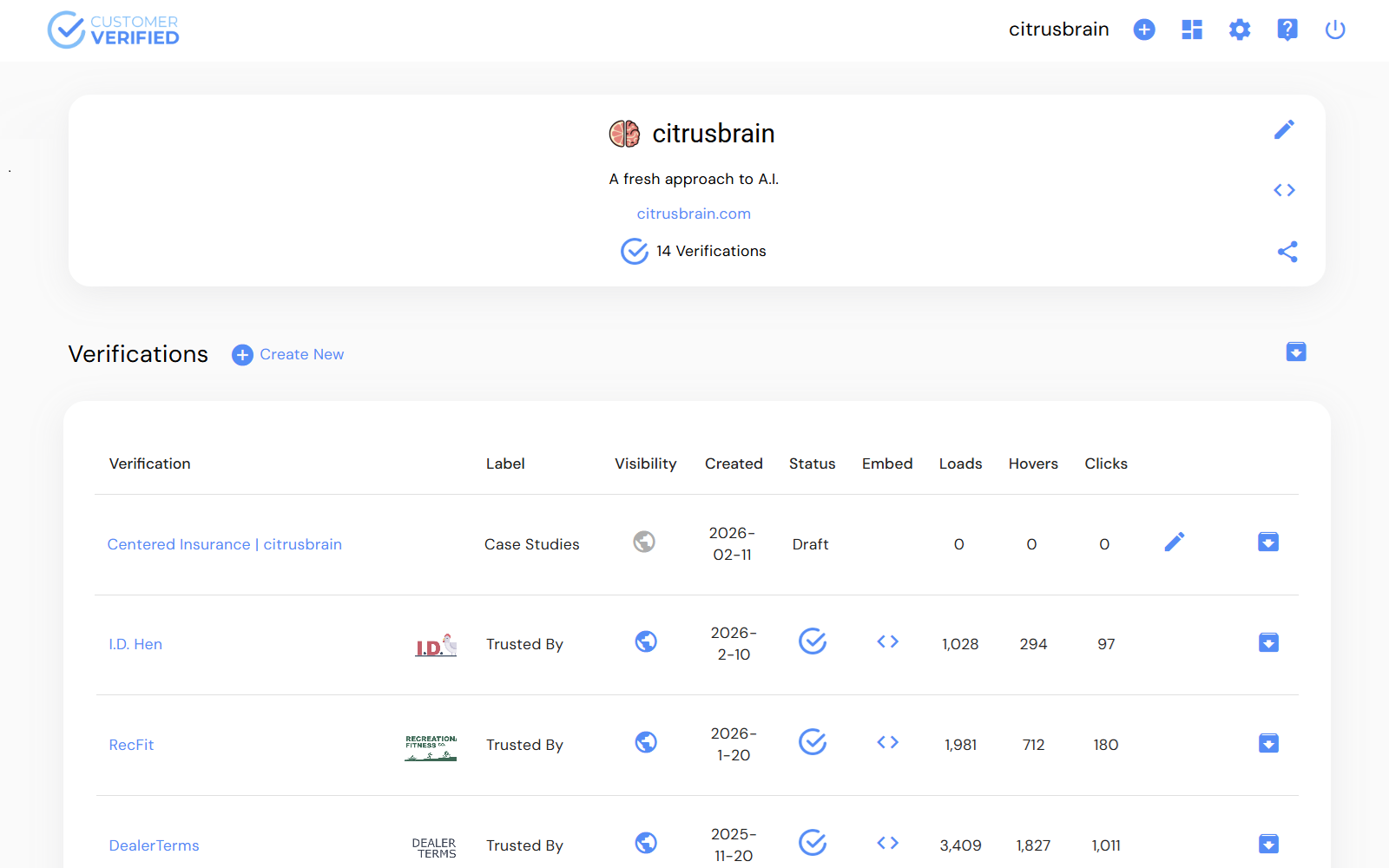Sort by Clicks column header
The height and width of the screenshot is (868, 1389).
click(1106, 464)
